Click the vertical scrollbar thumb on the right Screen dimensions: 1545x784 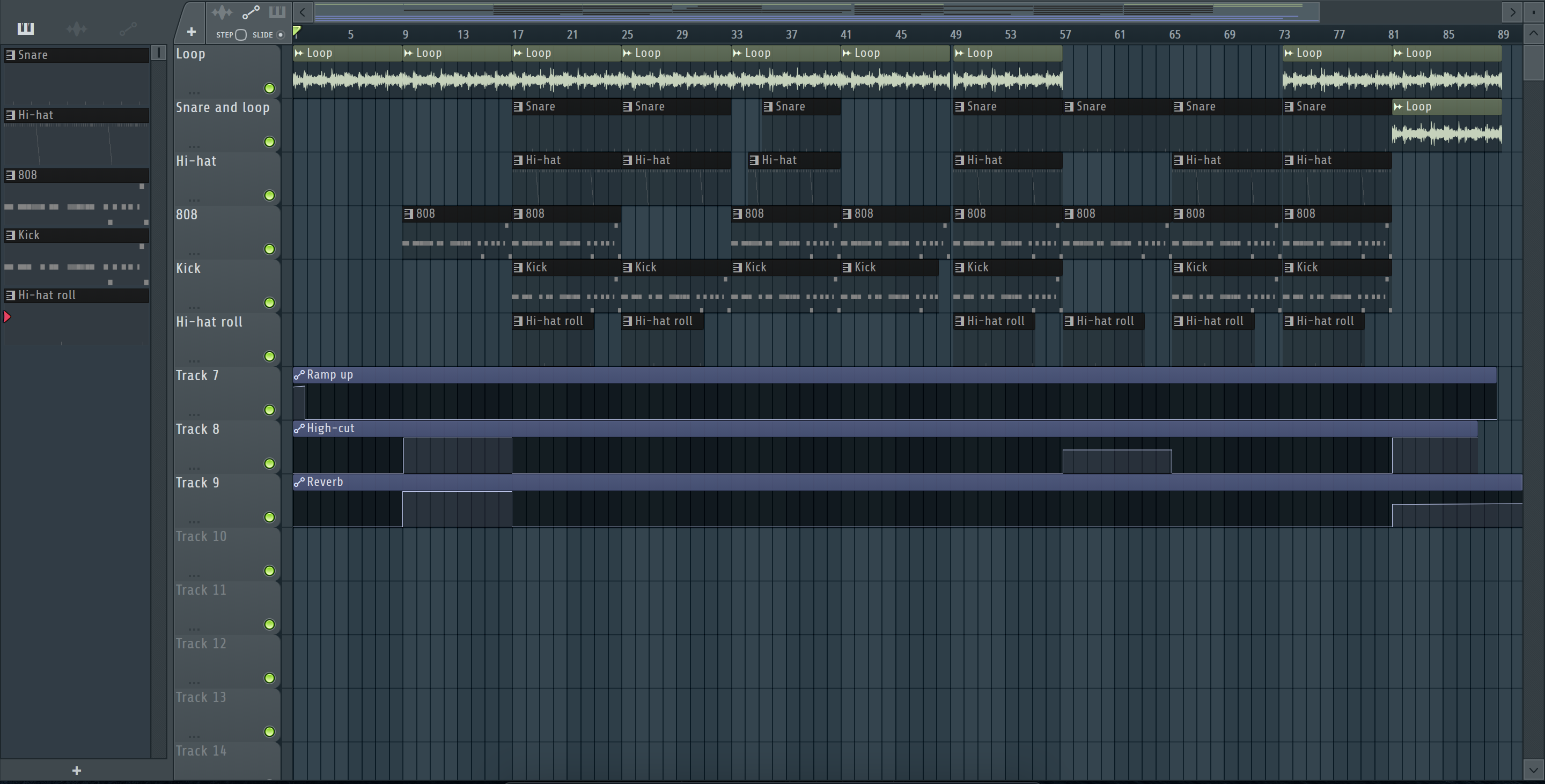(x=1534, y=62)
